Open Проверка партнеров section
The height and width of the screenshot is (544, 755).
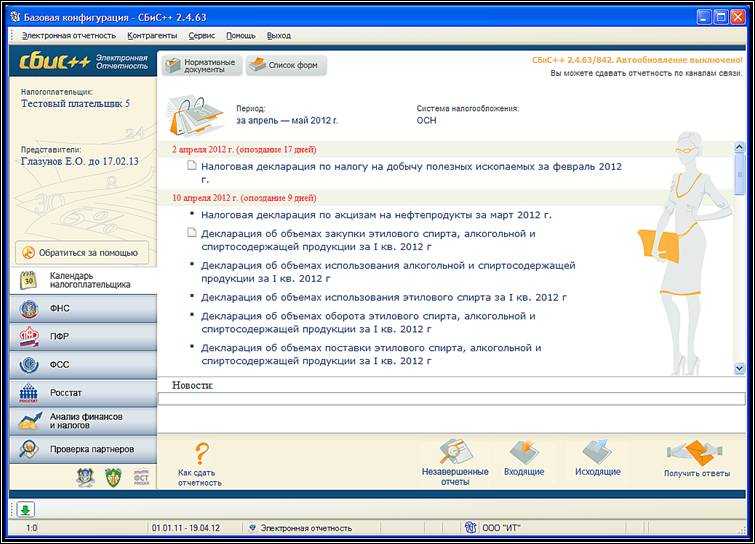(x=83, y=449)
